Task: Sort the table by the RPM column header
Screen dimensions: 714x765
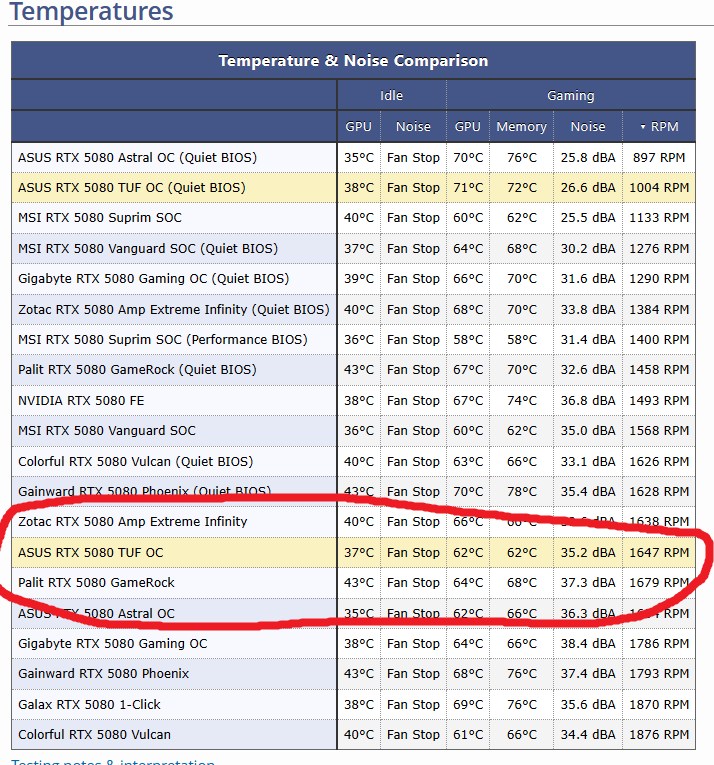Action: pos(659,127)
